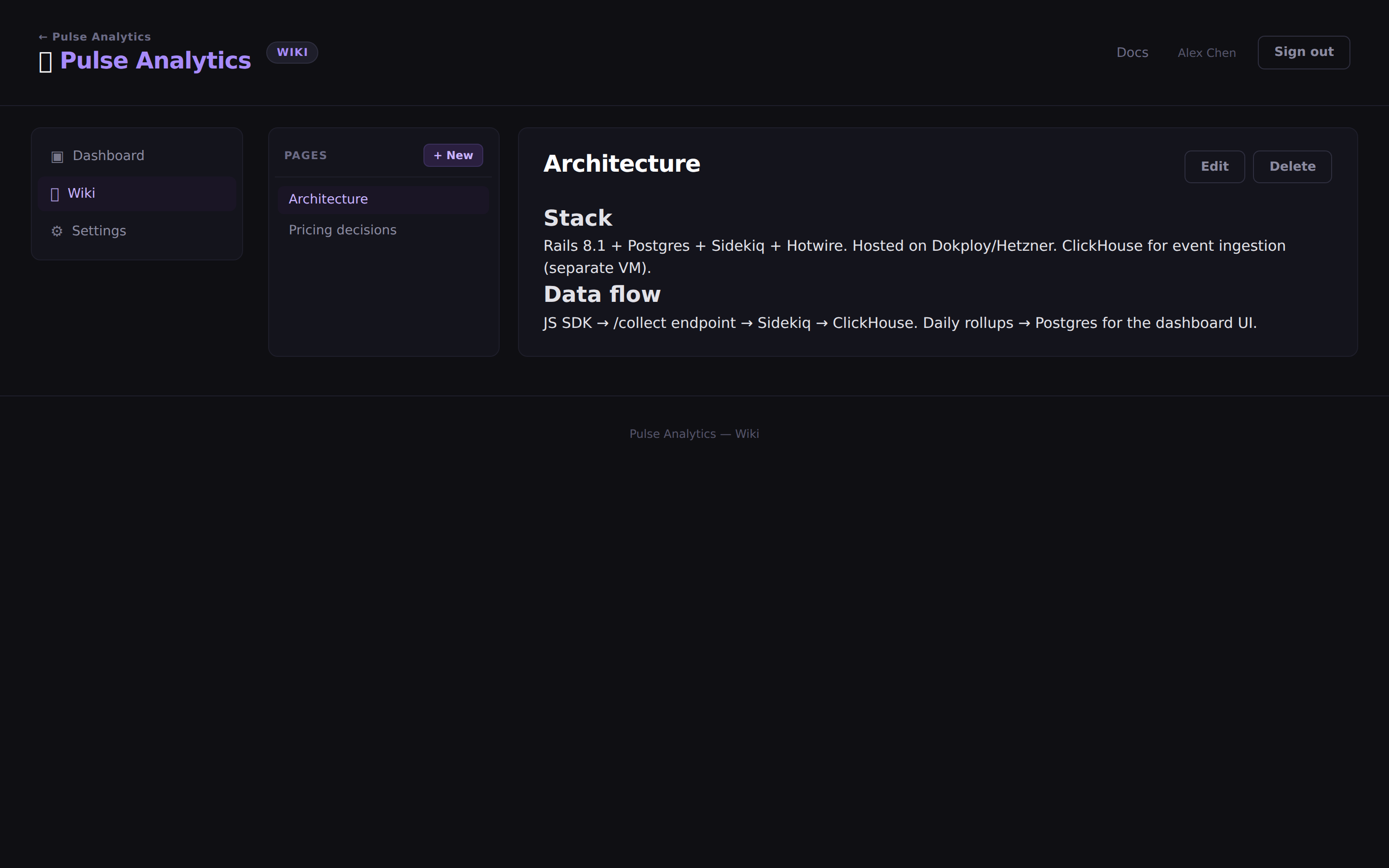Open Dashboard from the sidebar

(137, 156)
